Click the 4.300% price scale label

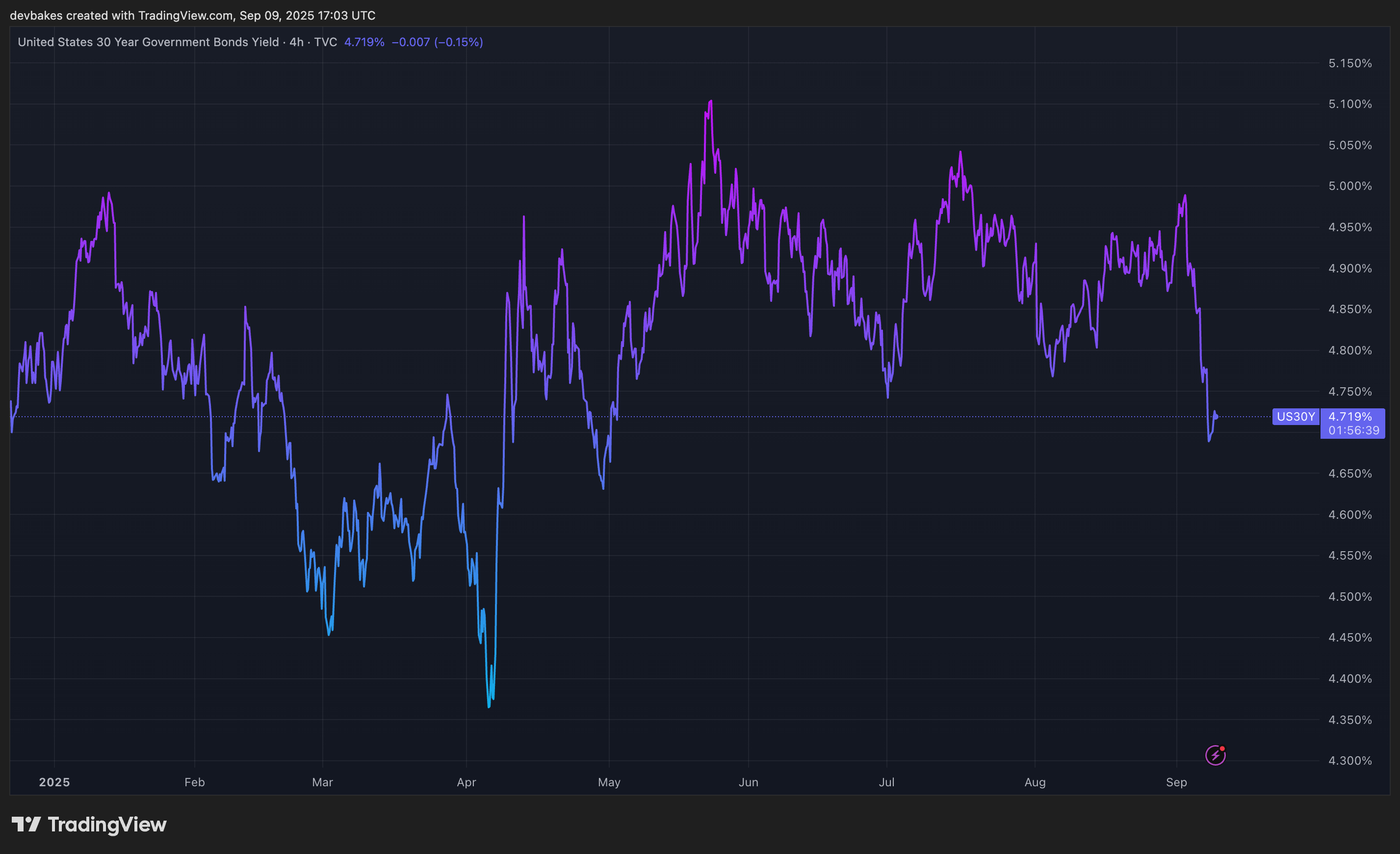pos(1350,760)
